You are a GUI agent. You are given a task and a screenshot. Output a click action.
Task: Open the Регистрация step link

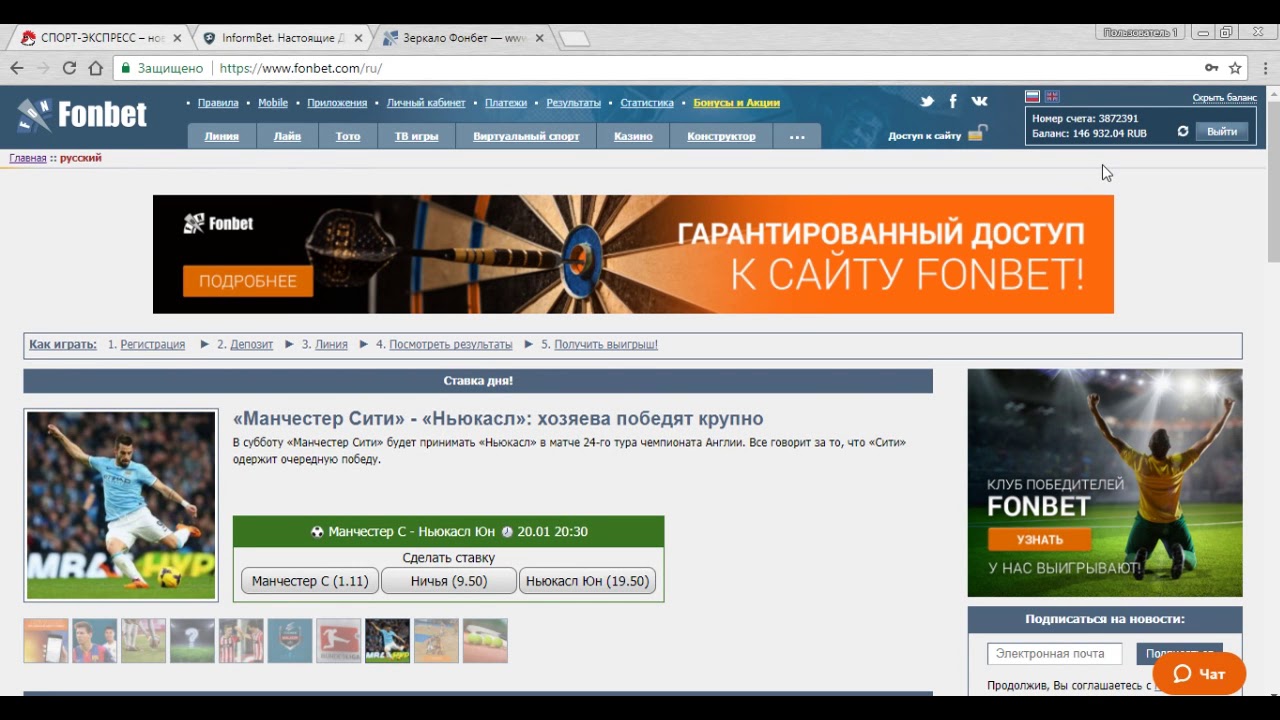pos(153,344)
